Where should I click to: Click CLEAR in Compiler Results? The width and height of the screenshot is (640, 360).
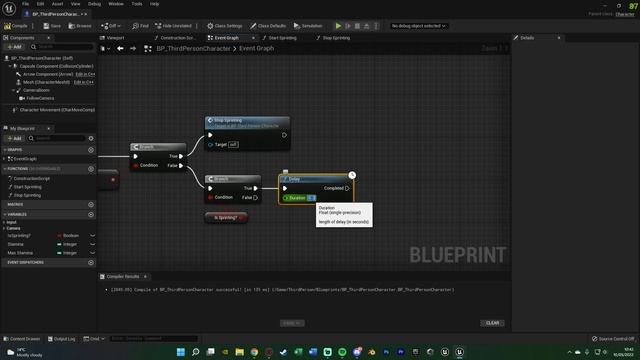492,323
